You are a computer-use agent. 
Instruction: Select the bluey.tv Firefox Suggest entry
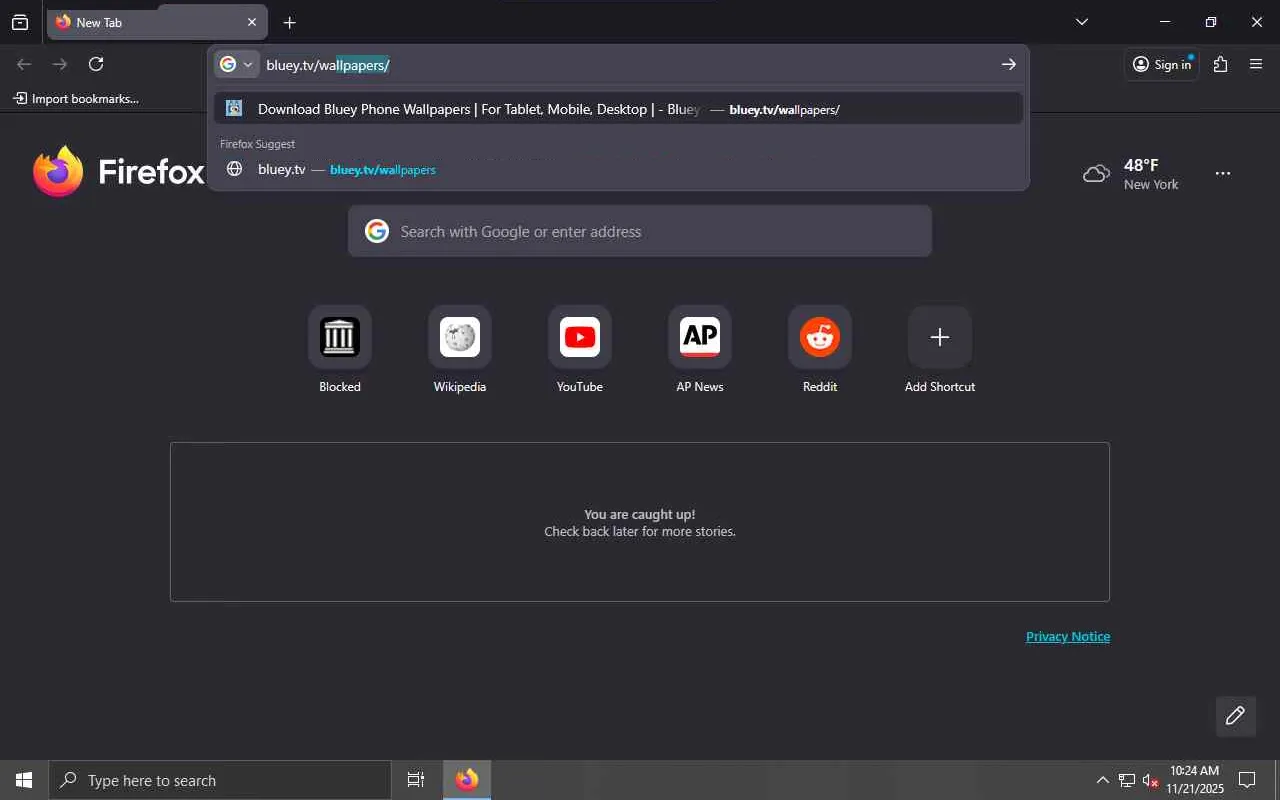click(618, 169)
